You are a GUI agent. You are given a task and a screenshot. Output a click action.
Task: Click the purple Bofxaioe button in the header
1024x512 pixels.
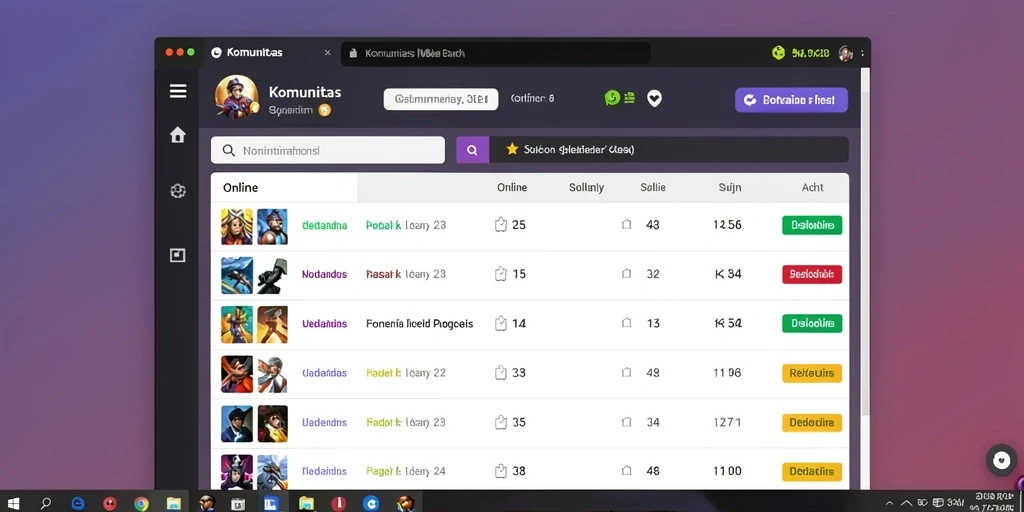coord(792,100)
